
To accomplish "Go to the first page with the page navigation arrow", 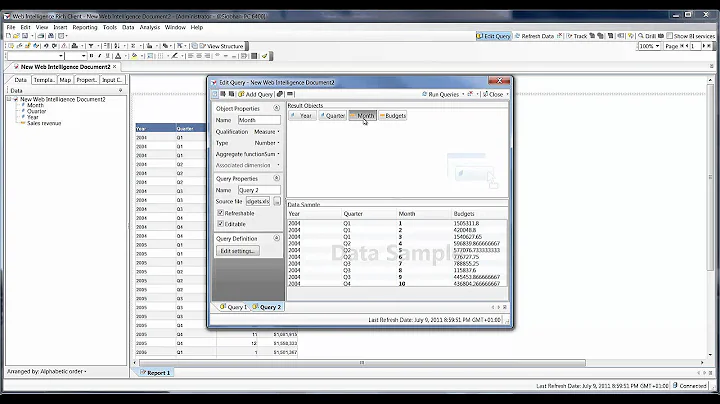I will tap(682, 46).
